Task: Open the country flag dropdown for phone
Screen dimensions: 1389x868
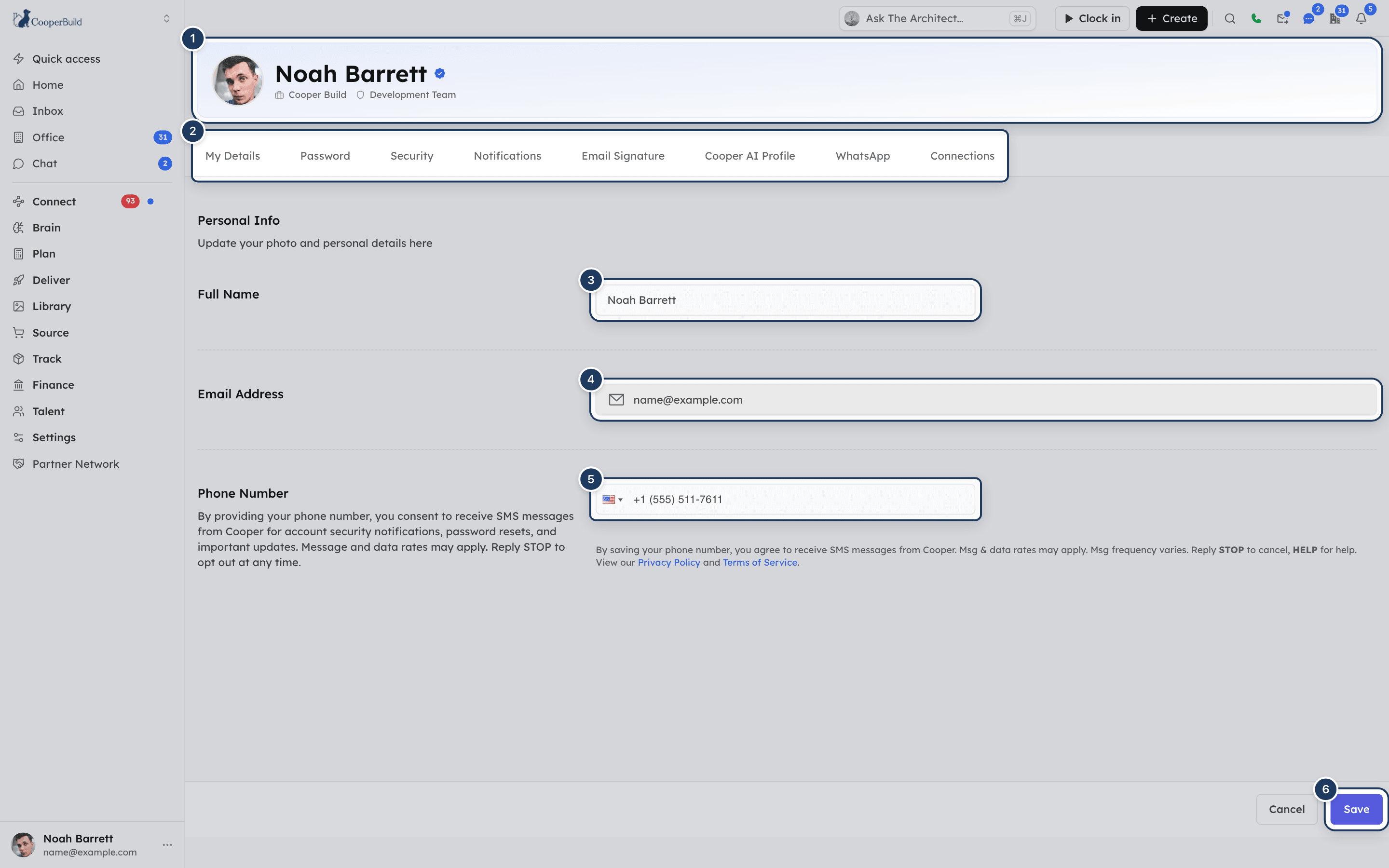Action: pyautogui.click(x=613, y=500)
